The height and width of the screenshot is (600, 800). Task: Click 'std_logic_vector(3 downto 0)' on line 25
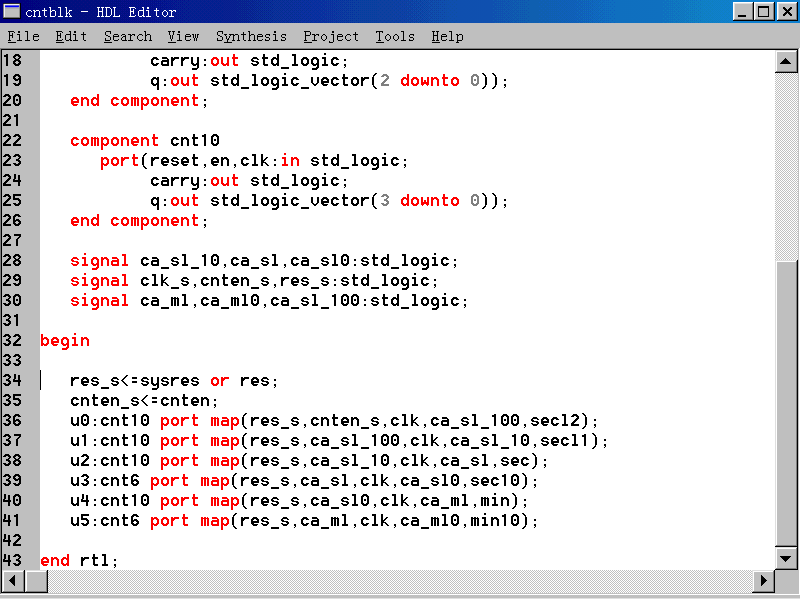(349, 201)
